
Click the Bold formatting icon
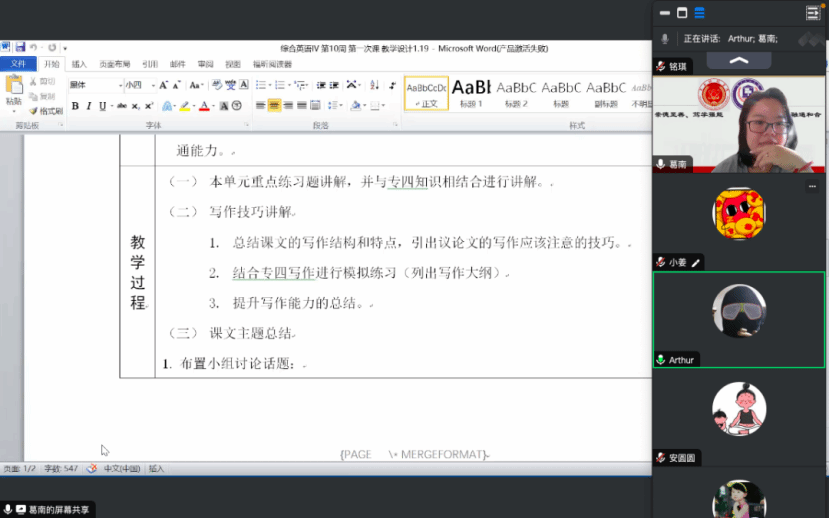click(x=75, y=106)
